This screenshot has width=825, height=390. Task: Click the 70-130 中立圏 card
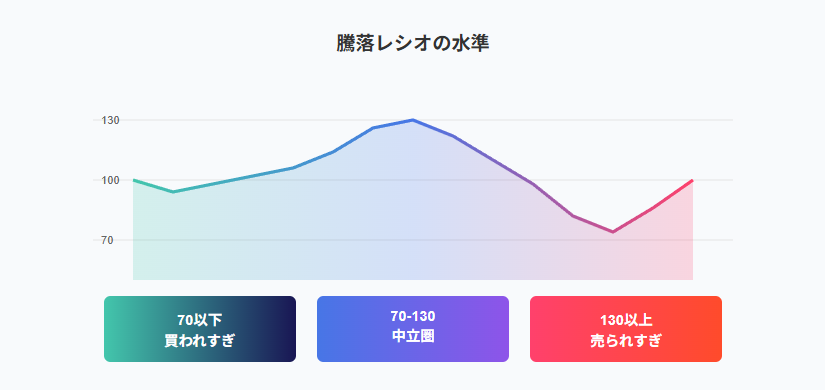click(413, 329)
